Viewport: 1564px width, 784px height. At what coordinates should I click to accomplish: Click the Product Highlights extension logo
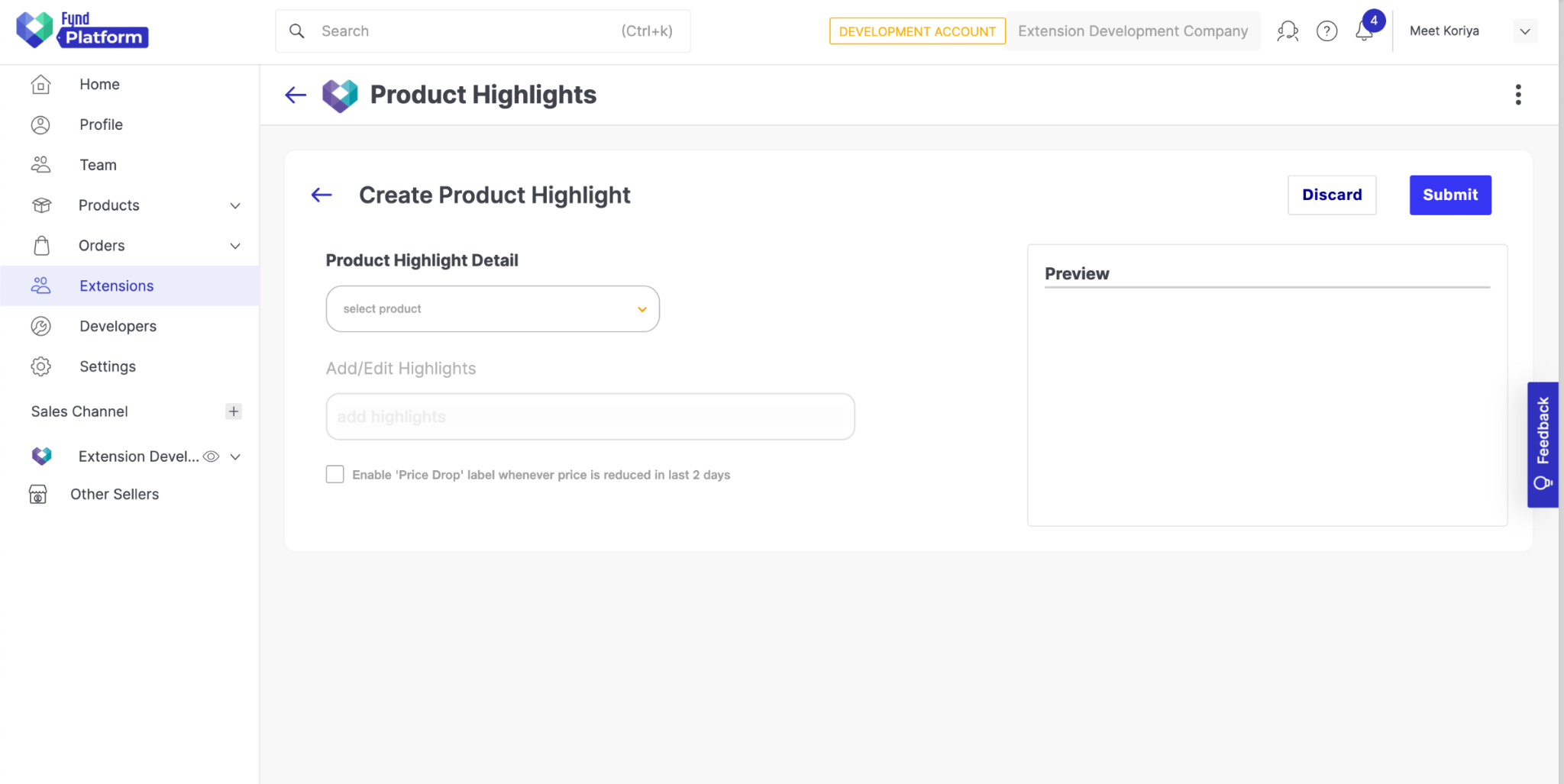(340, 95)
